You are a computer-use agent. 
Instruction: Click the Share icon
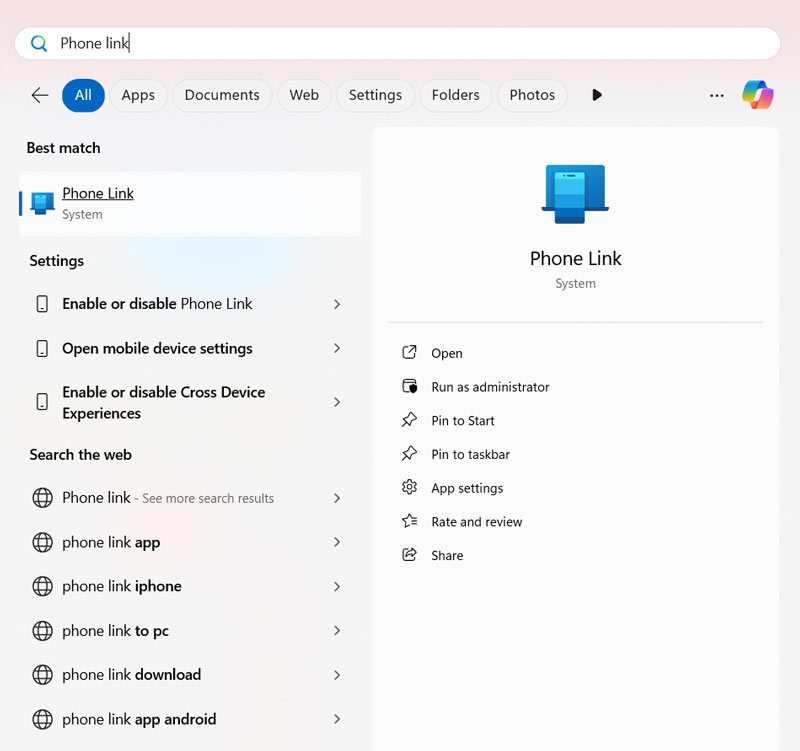click(x=409, y=555)
